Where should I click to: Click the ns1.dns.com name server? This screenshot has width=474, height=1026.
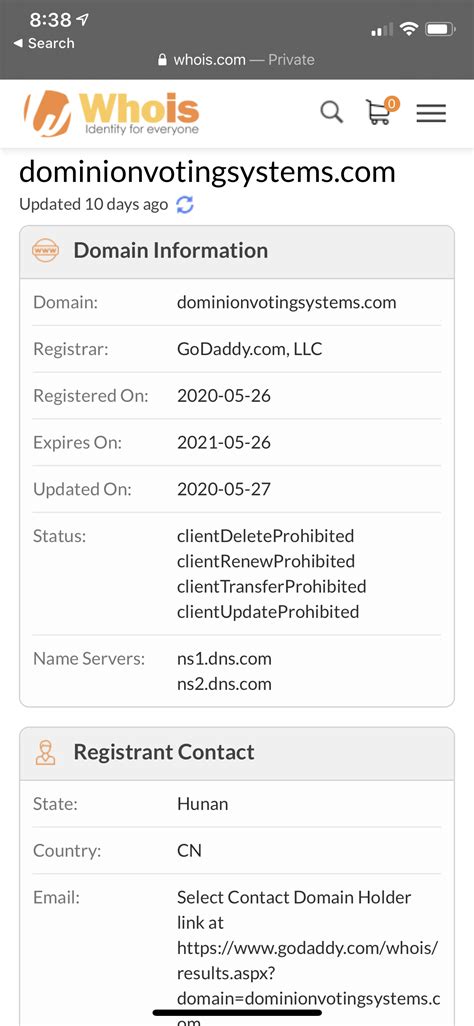point(224,658)
